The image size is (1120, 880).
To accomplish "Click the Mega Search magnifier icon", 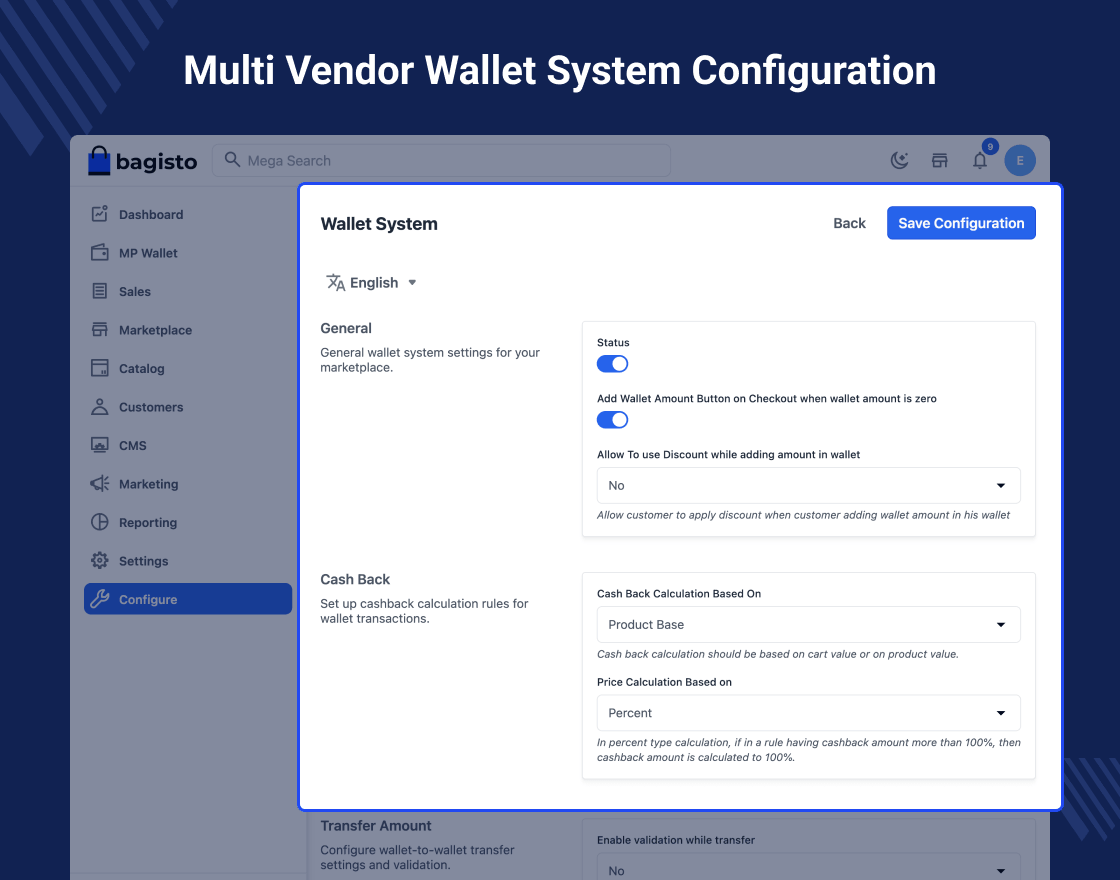I will [231, 159].
